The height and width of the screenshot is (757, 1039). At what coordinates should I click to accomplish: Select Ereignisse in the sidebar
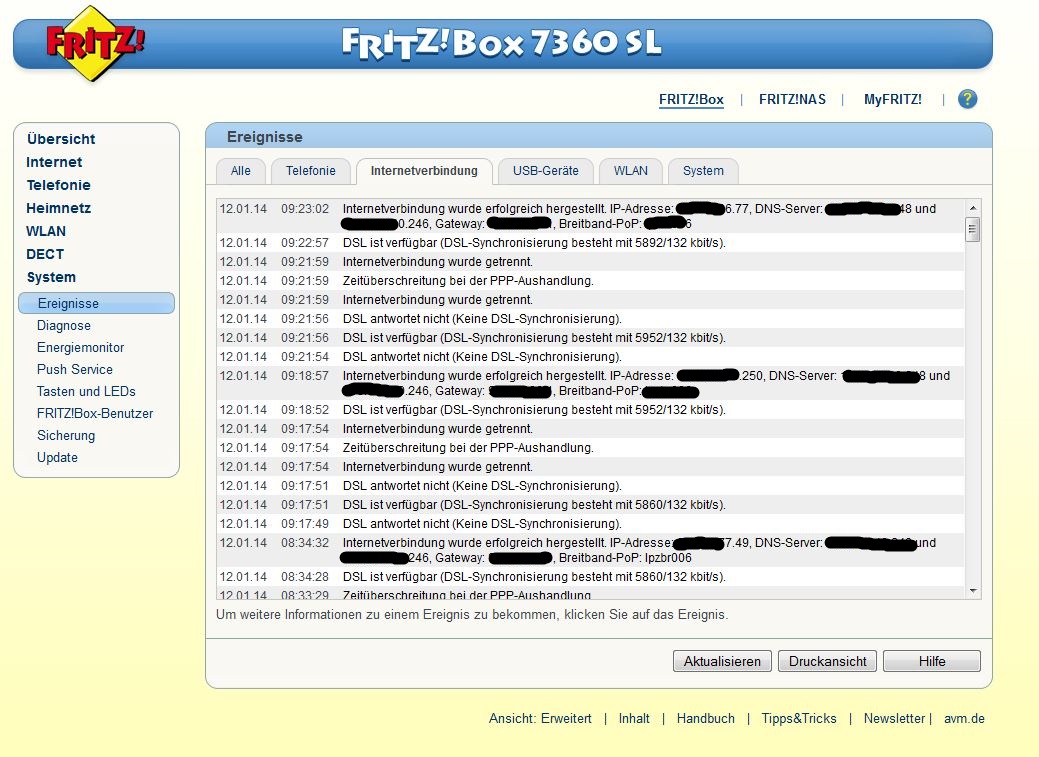(97, 303)
